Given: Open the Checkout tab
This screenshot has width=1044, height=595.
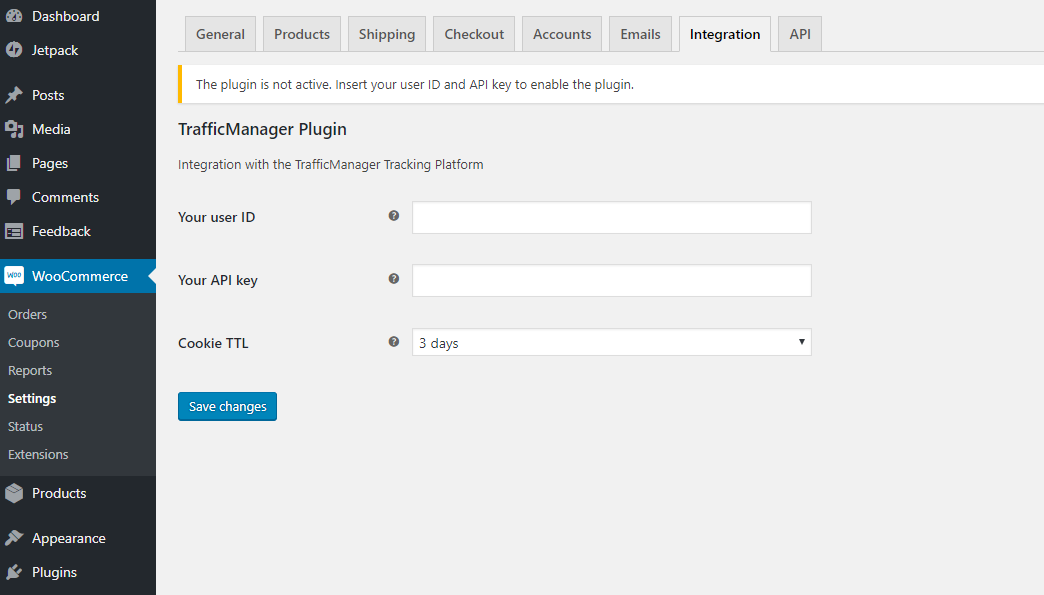Looking at the screenshot, I should pos(474,34).
